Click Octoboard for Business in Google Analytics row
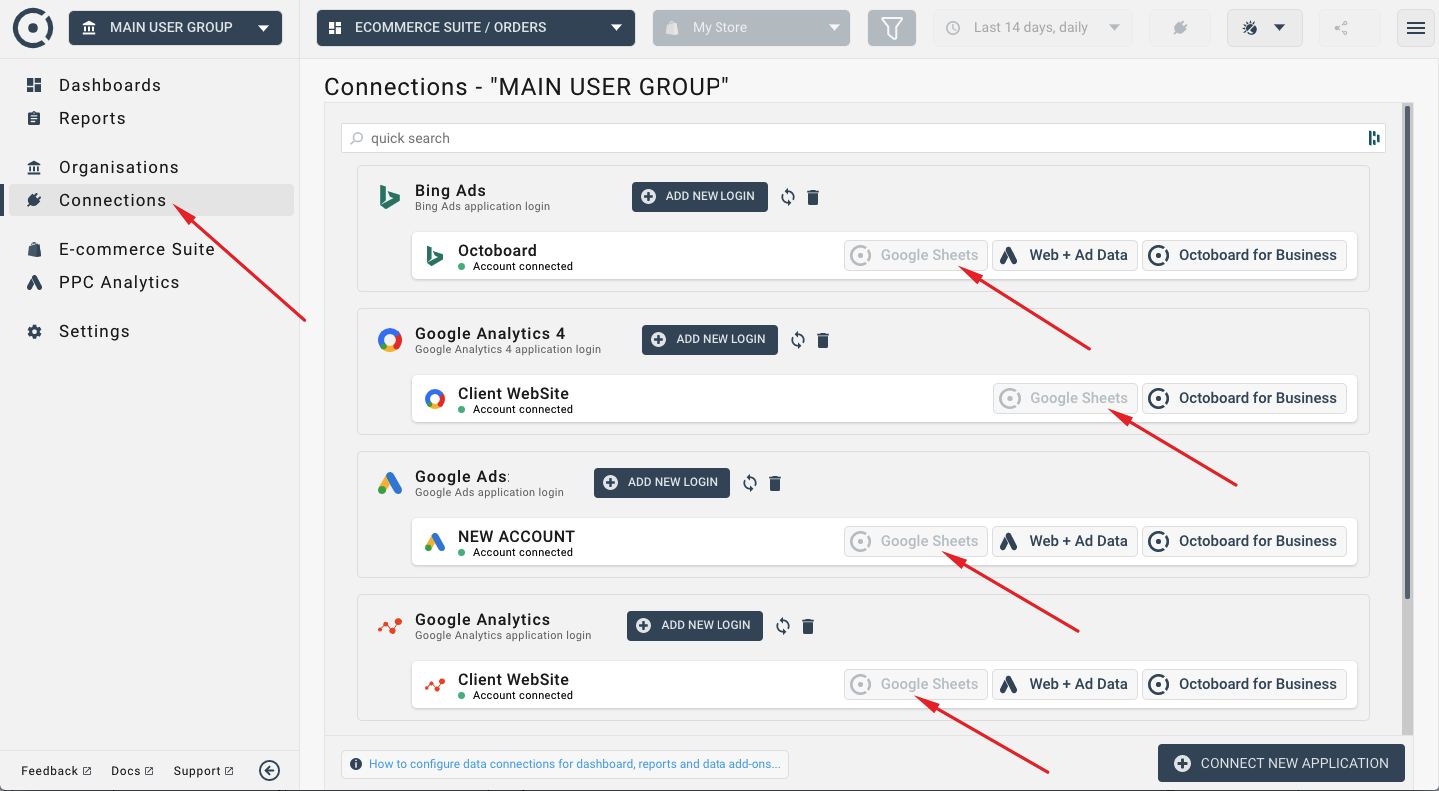 point(1244,684)
